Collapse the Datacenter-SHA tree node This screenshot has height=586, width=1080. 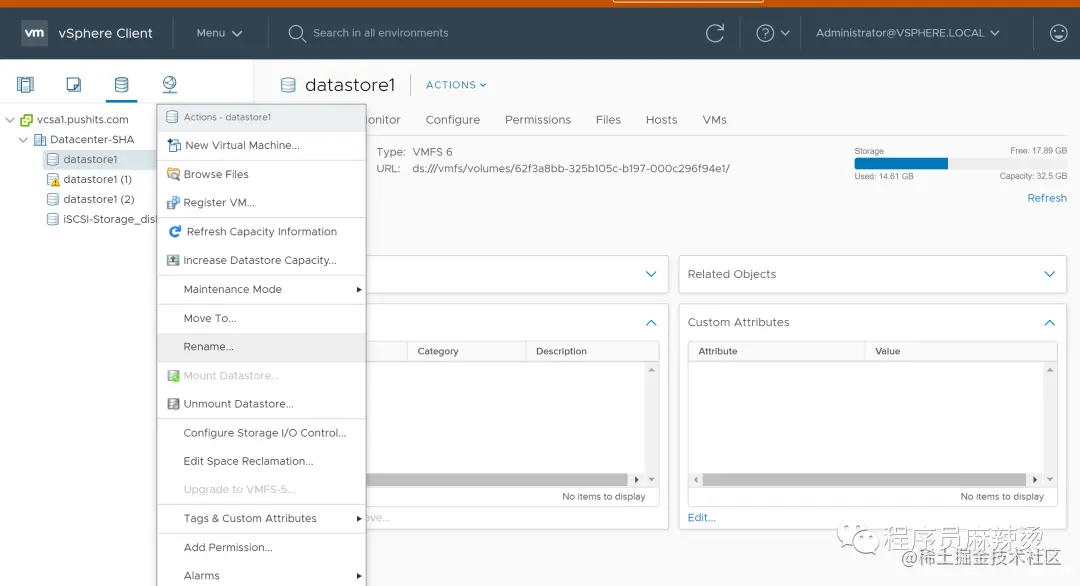[23, 140]
